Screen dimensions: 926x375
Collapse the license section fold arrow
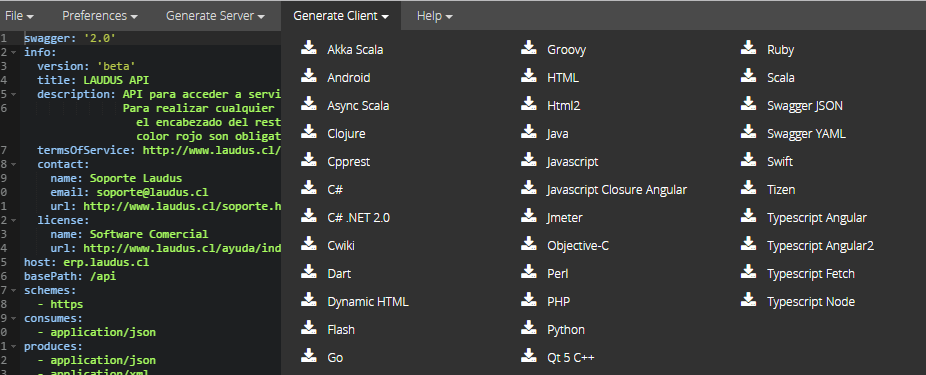[x=14, y=220]
